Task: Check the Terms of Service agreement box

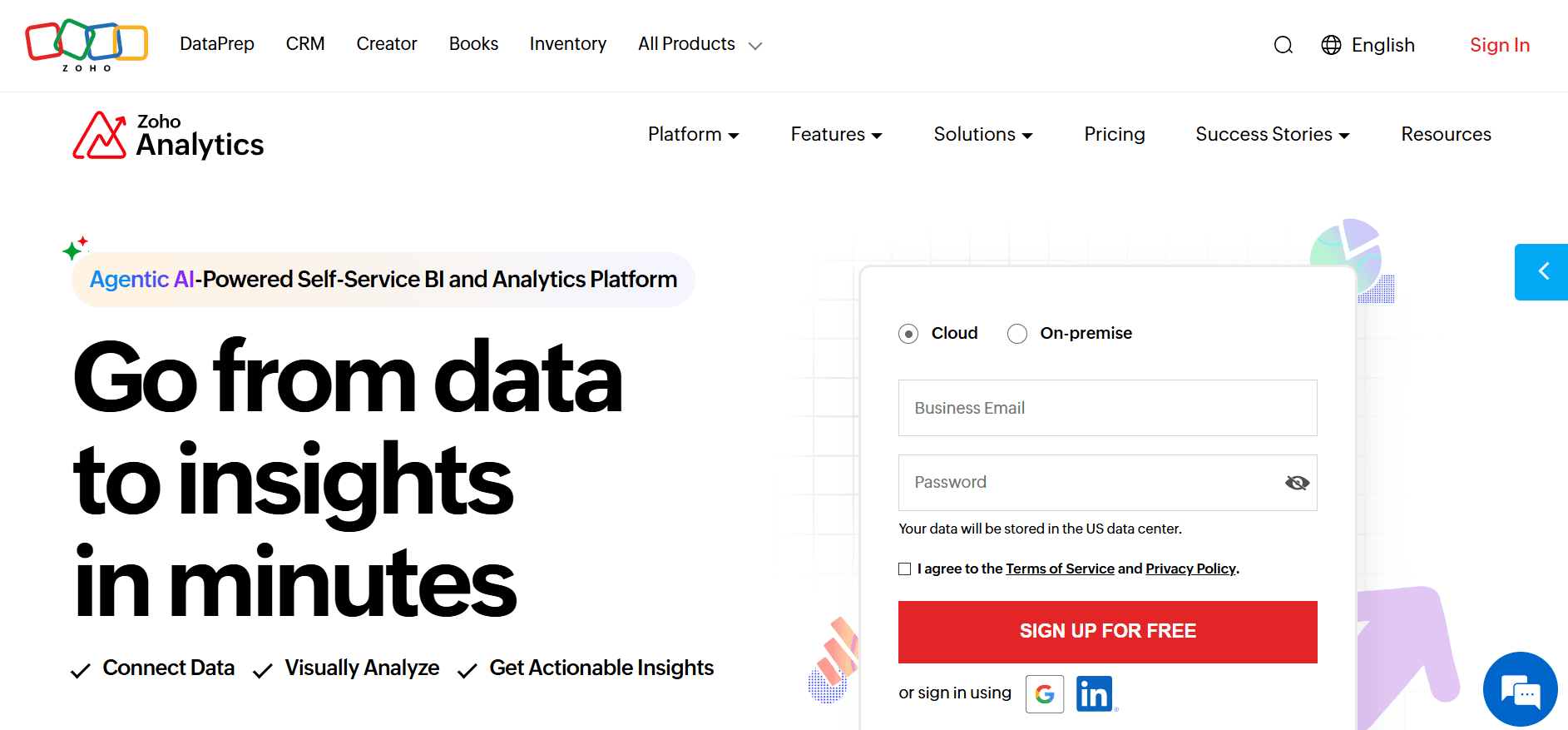Action: (904, 569)
